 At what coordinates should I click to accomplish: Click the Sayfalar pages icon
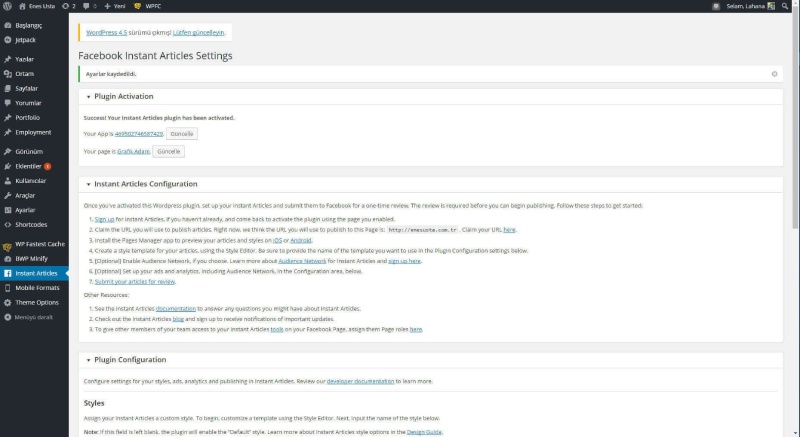click(x=8, y=88)
